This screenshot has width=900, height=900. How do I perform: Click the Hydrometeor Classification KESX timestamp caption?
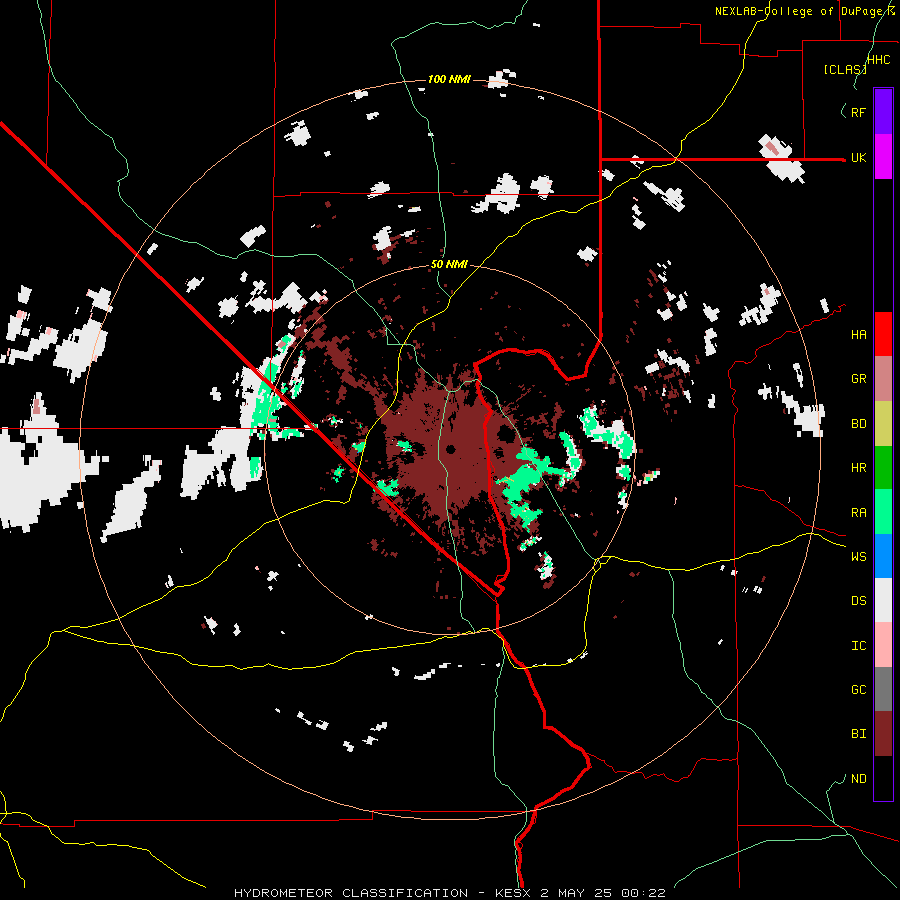(449, 893)
